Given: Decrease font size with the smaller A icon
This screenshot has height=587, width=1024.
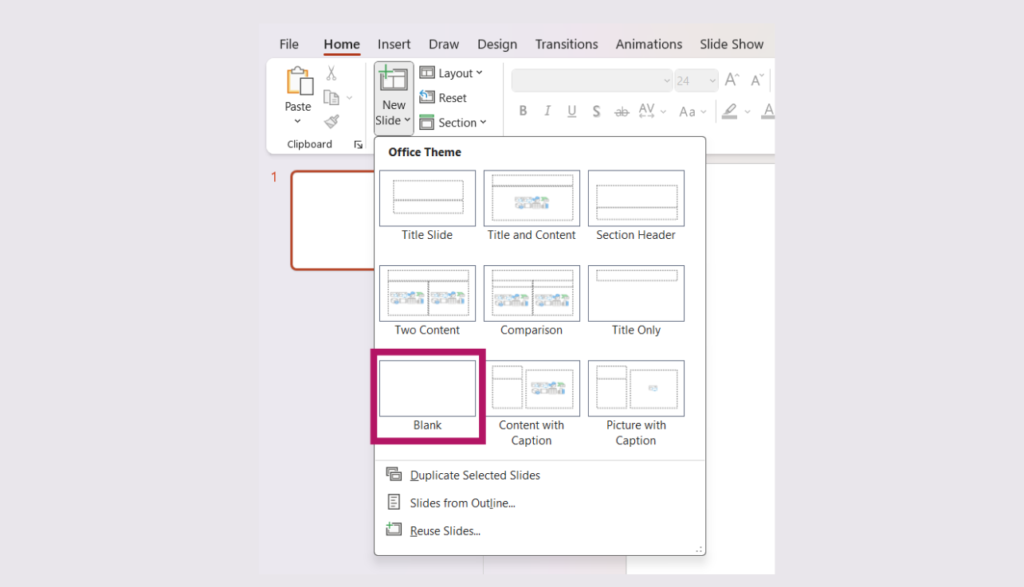Looking at the screenshot, I should (x=757, y=80).
